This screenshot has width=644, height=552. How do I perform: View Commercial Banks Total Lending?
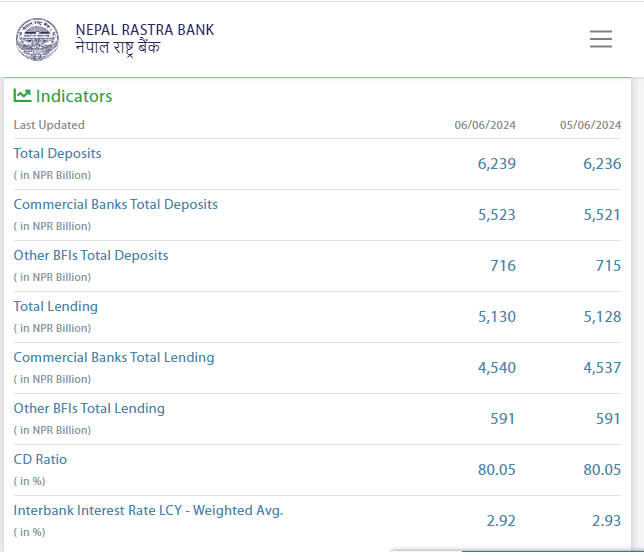(114, 357)
